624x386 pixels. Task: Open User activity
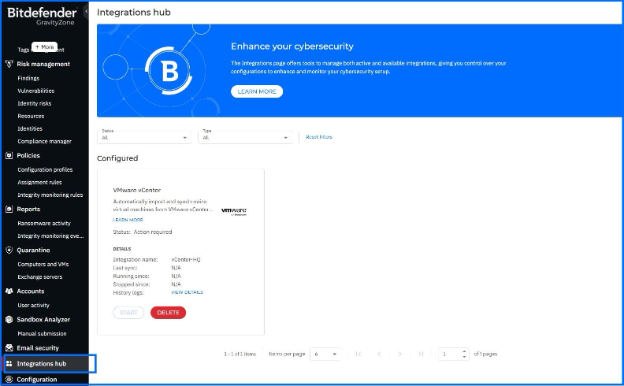[33, 305]
